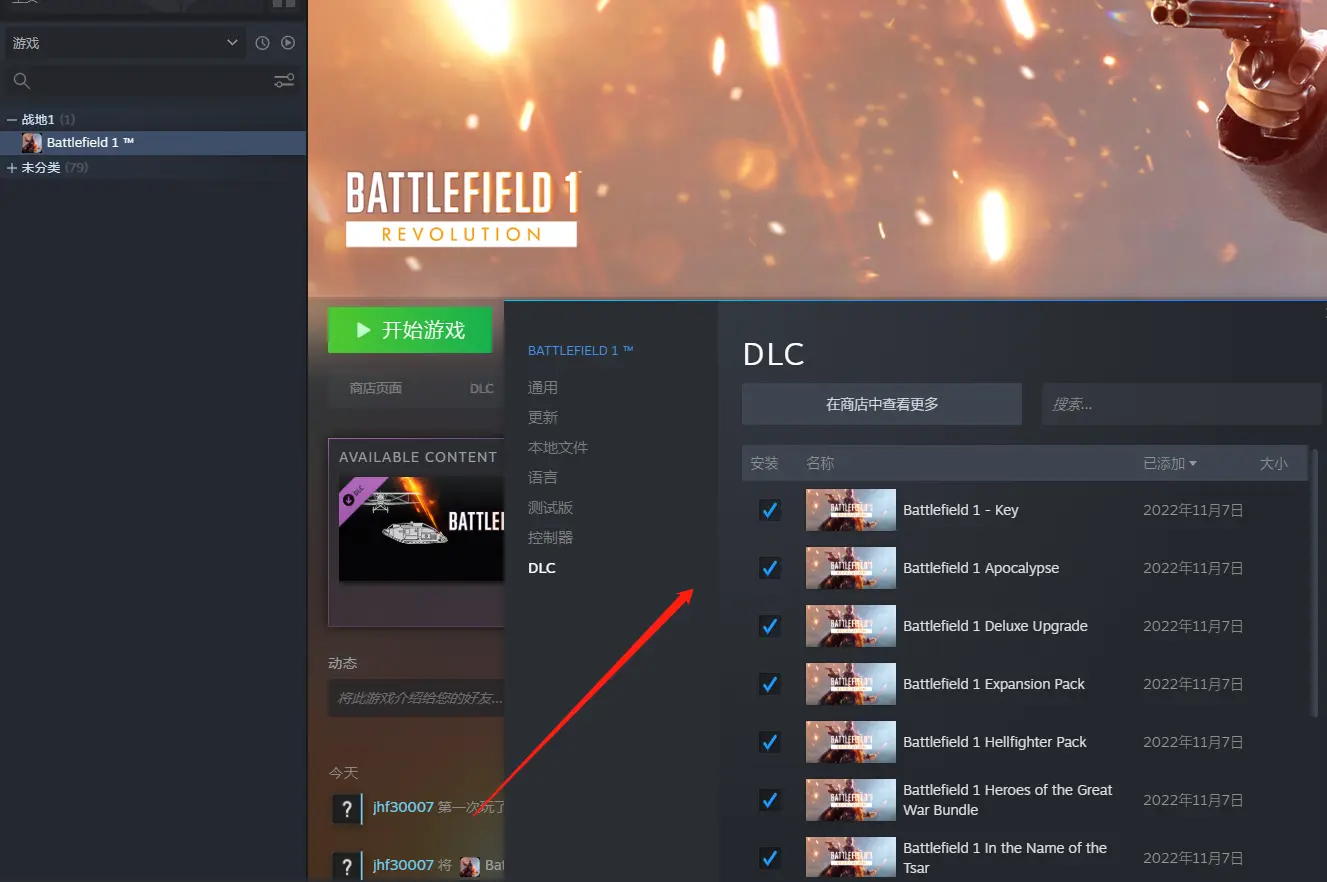The height and width of the screenshot is (882, 1327).
Task: Click the magnifier search icon in library sidebar
Action: (x=22, y=81)
